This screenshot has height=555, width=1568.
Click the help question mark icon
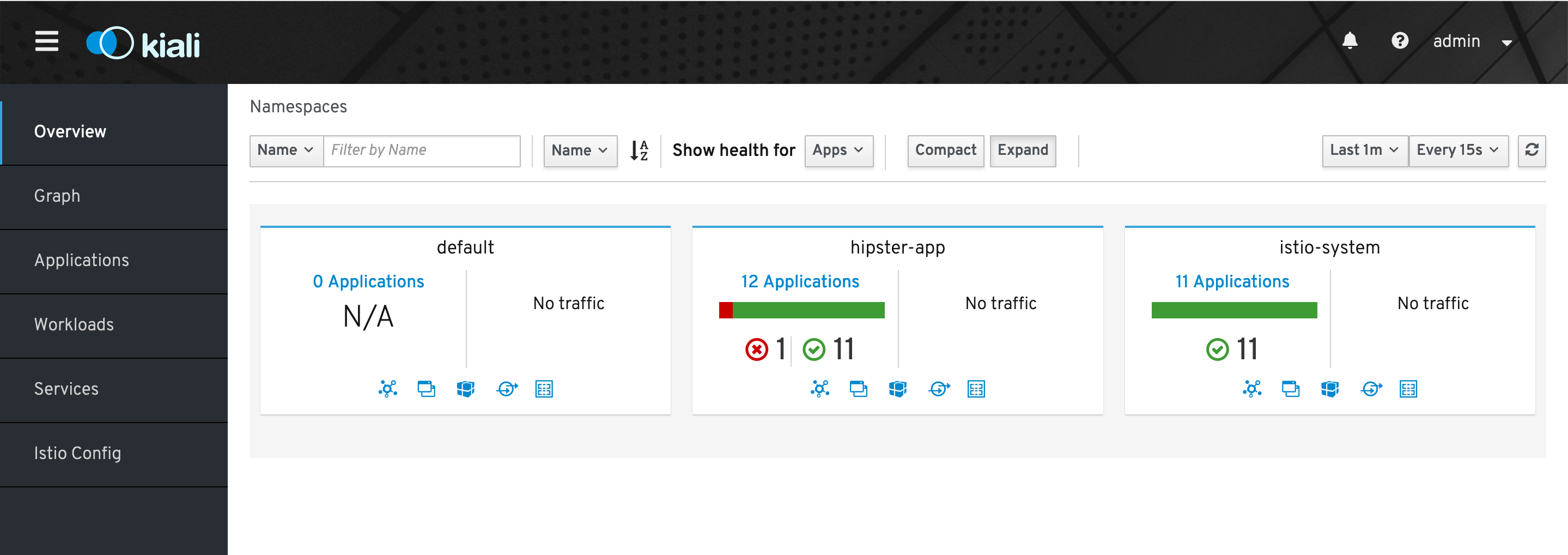click(x=1400, y=41)
